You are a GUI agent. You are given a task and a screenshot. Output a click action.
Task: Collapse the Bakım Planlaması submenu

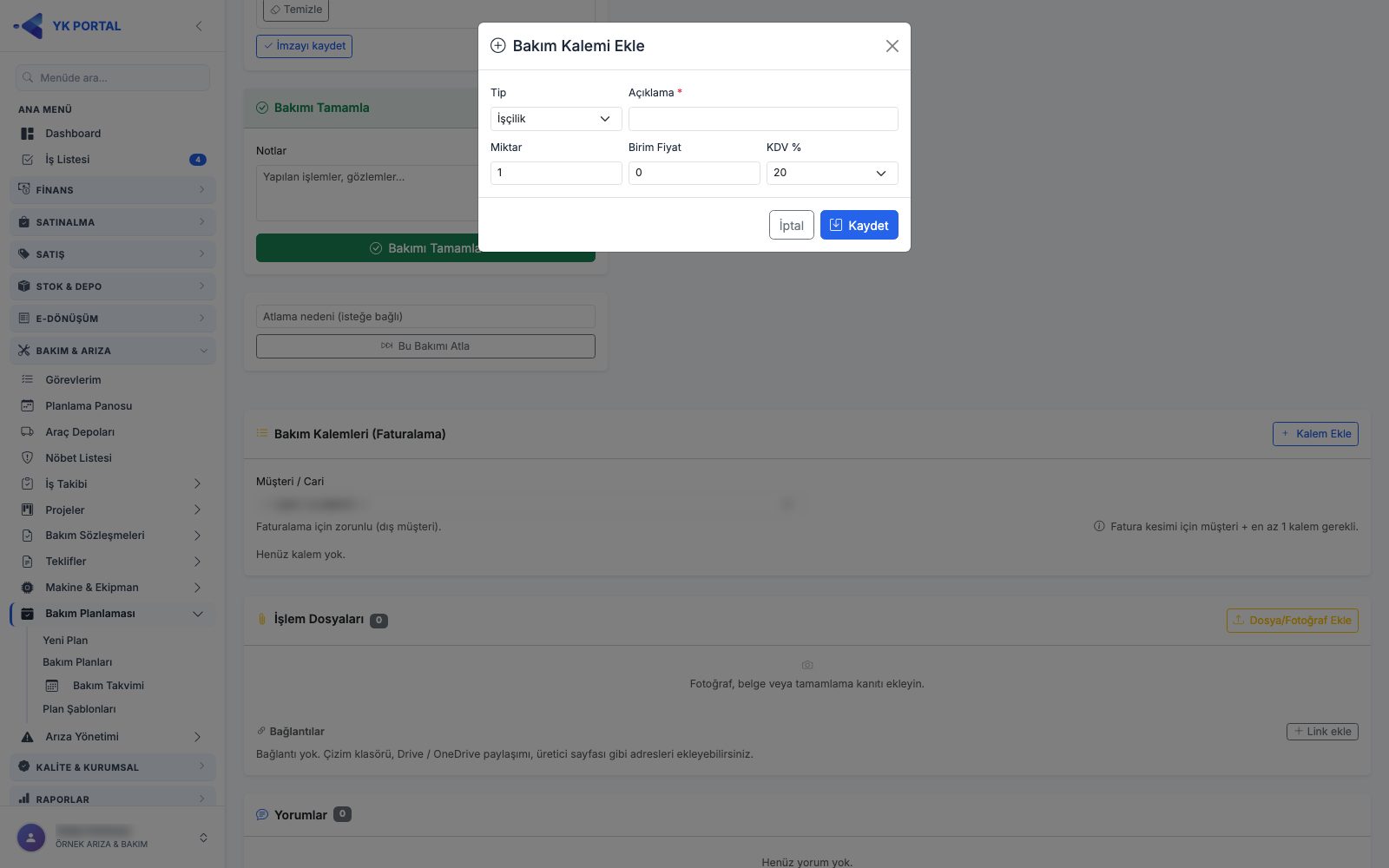point(198,614)
